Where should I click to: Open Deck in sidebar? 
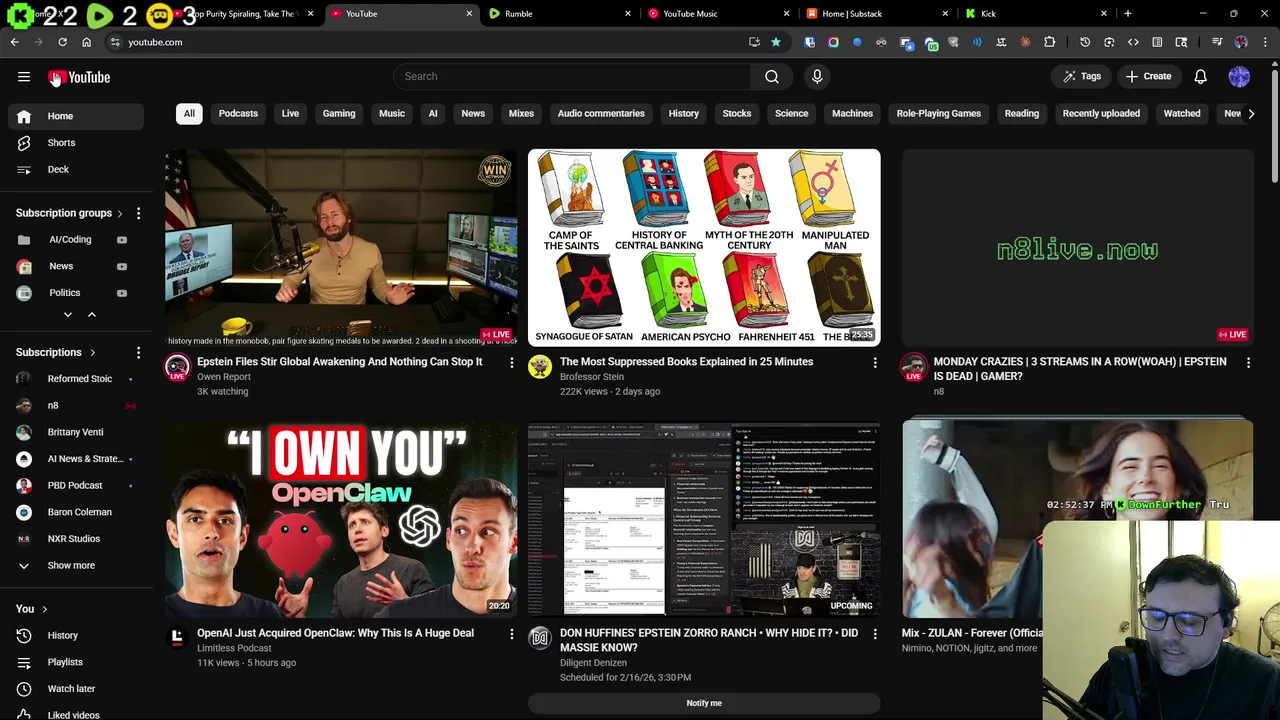click(x=76, y=169)
